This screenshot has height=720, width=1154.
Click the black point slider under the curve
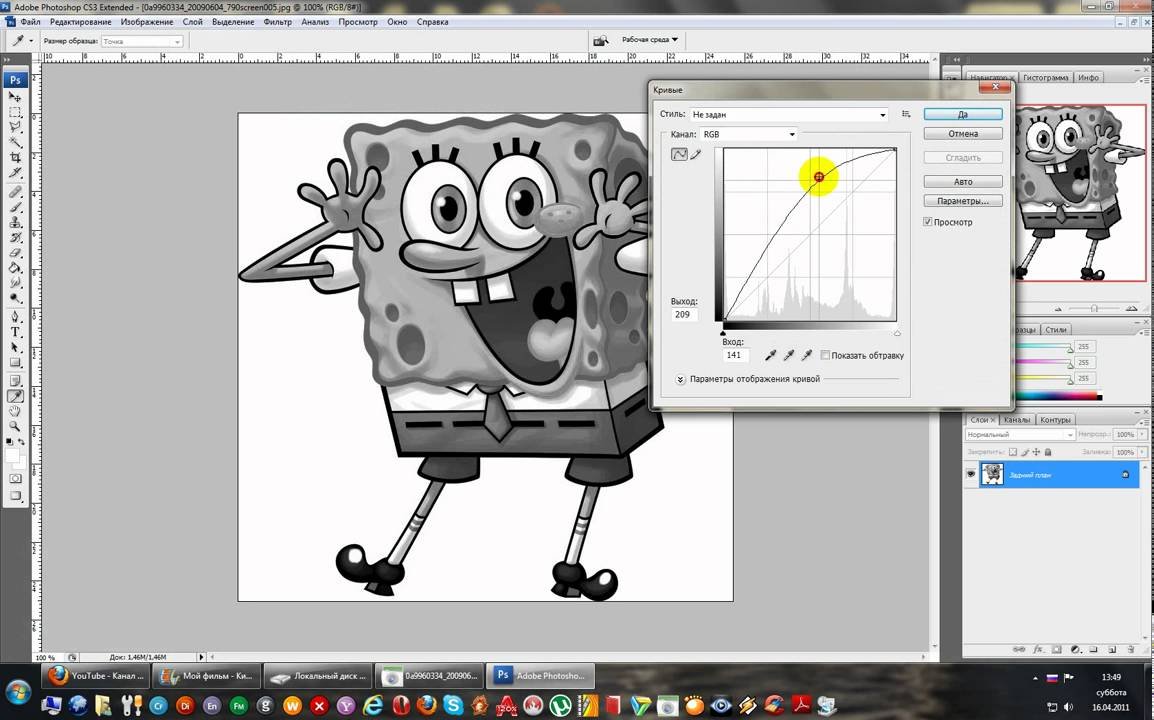723,333
